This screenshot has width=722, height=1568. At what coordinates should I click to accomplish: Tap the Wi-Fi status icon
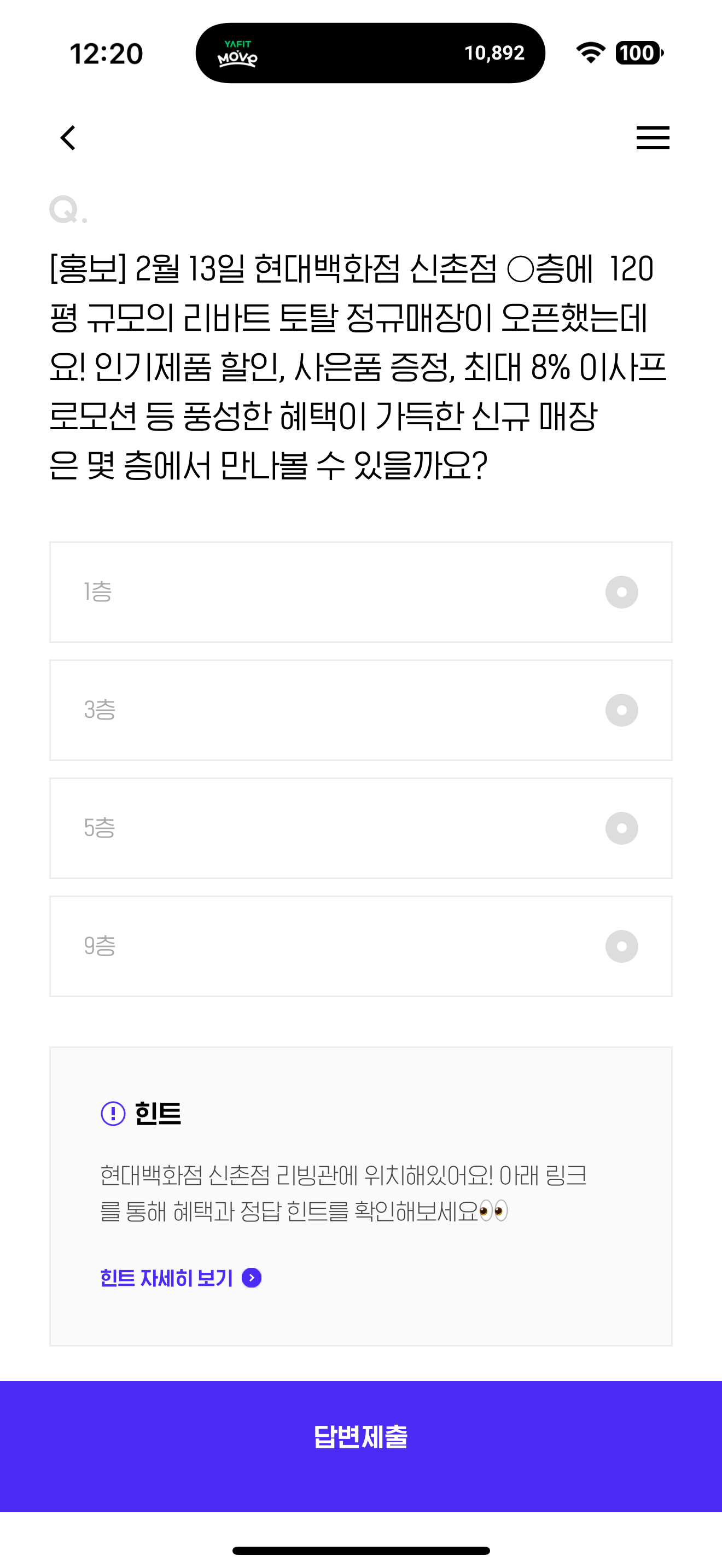click(x=590, y=53)
